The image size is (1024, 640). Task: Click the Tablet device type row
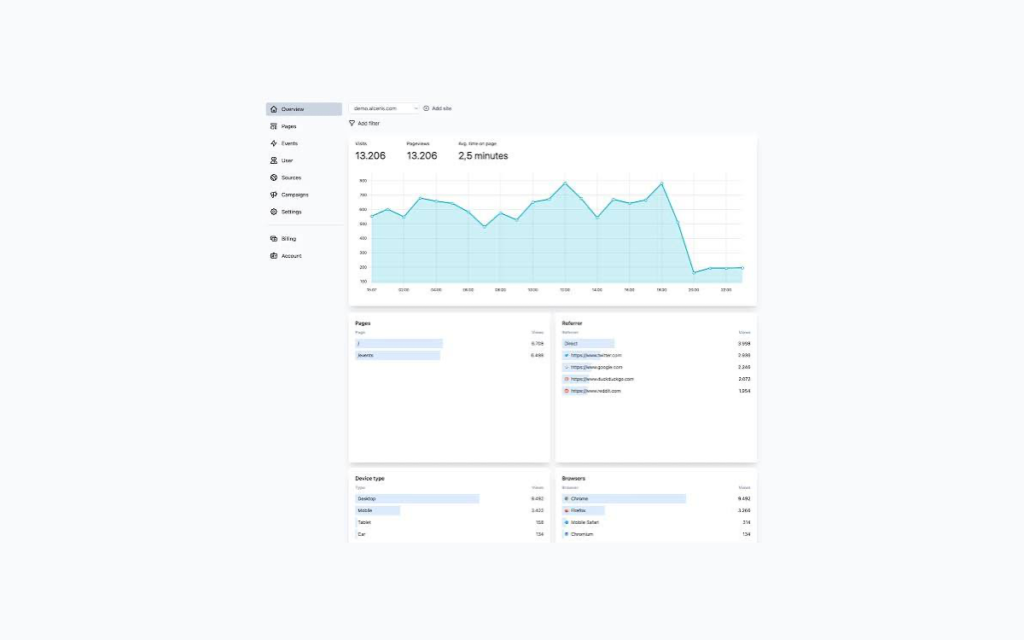tap(449, 522)
